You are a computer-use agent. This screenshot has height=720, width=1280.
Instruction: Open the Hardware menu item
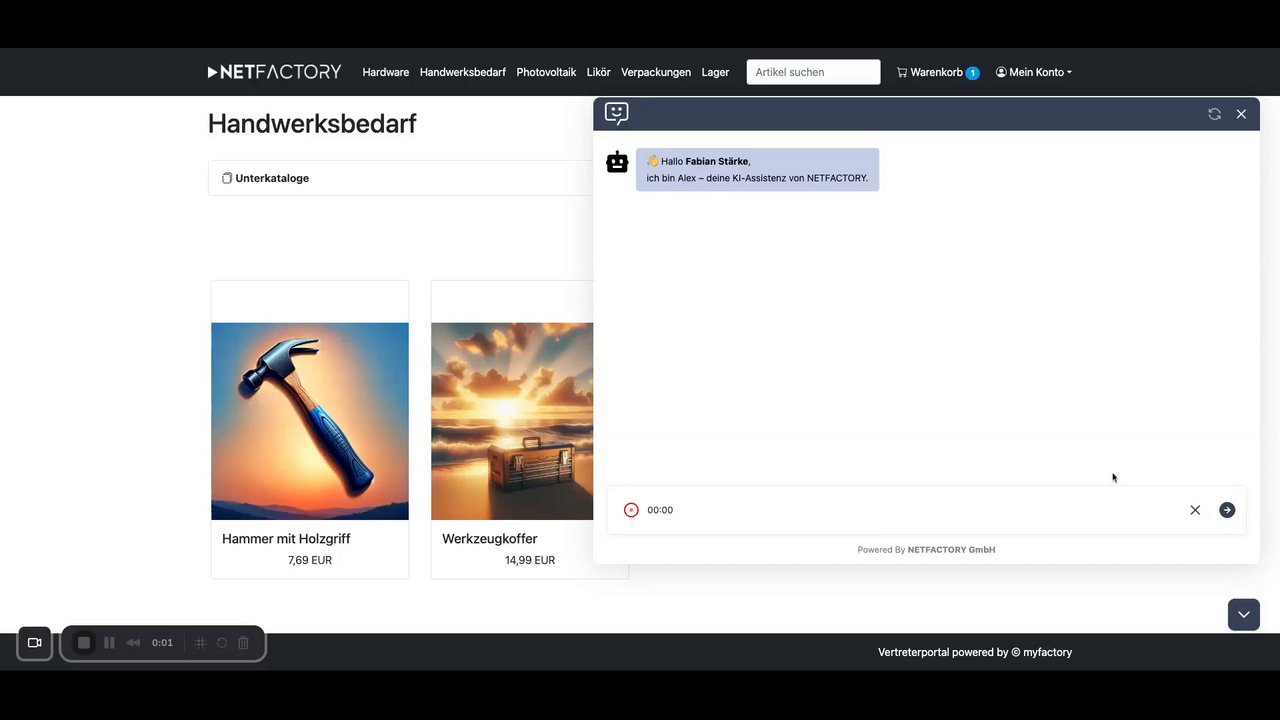coord(385,72)
